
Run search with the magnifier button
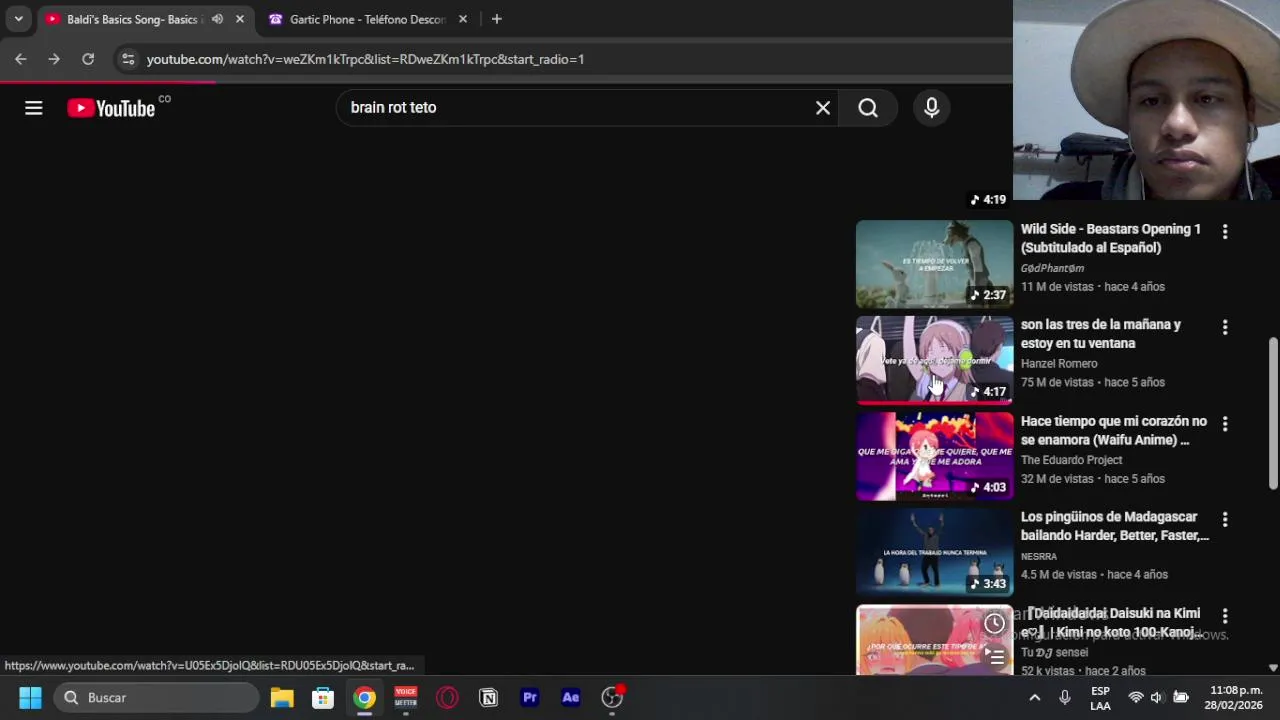(868, 108)
